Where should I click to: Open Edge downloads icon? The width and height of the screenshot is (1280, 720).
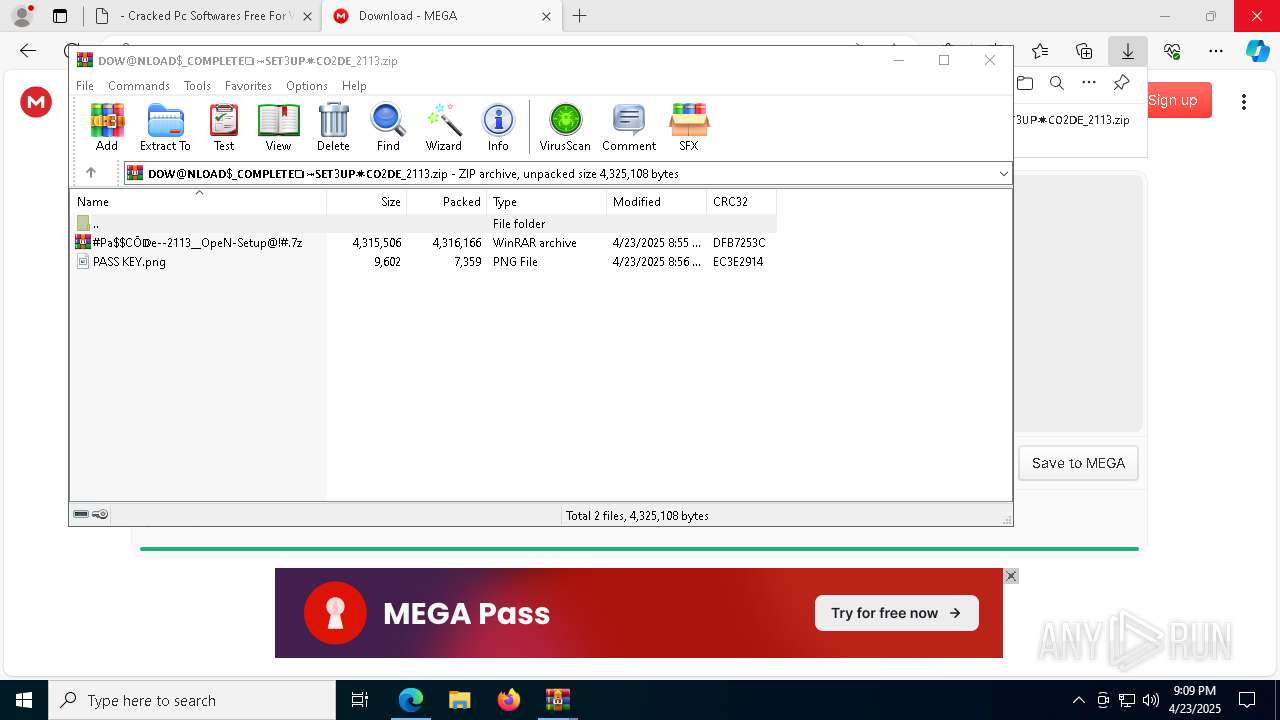pyautogui.click(x=1128, y=51)
